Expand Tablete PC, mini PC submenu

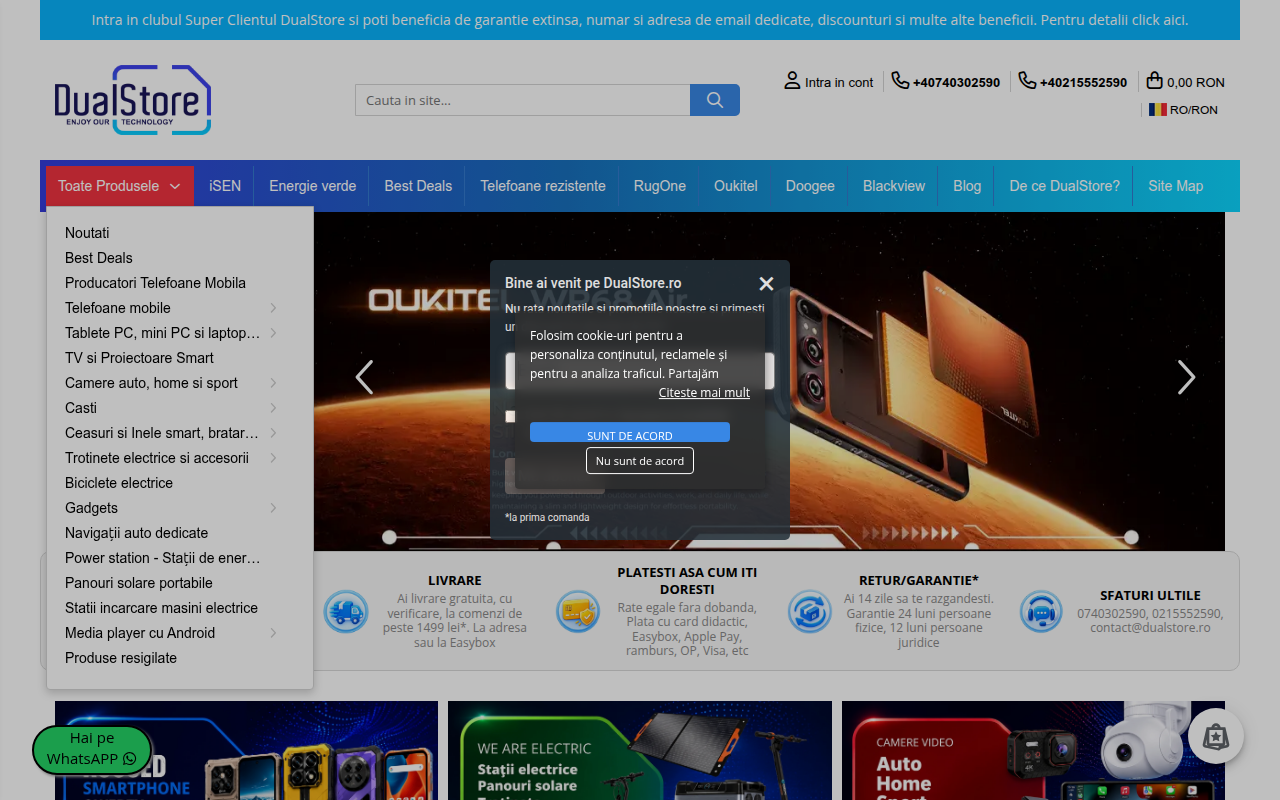273,333
